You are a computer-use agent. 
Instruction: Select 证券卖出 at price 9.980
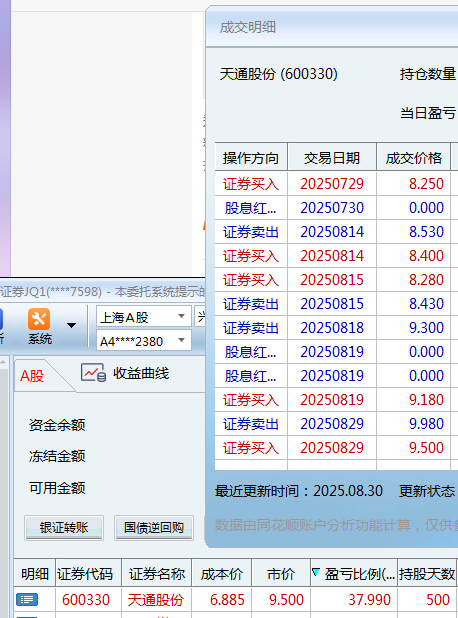point(336,424)
